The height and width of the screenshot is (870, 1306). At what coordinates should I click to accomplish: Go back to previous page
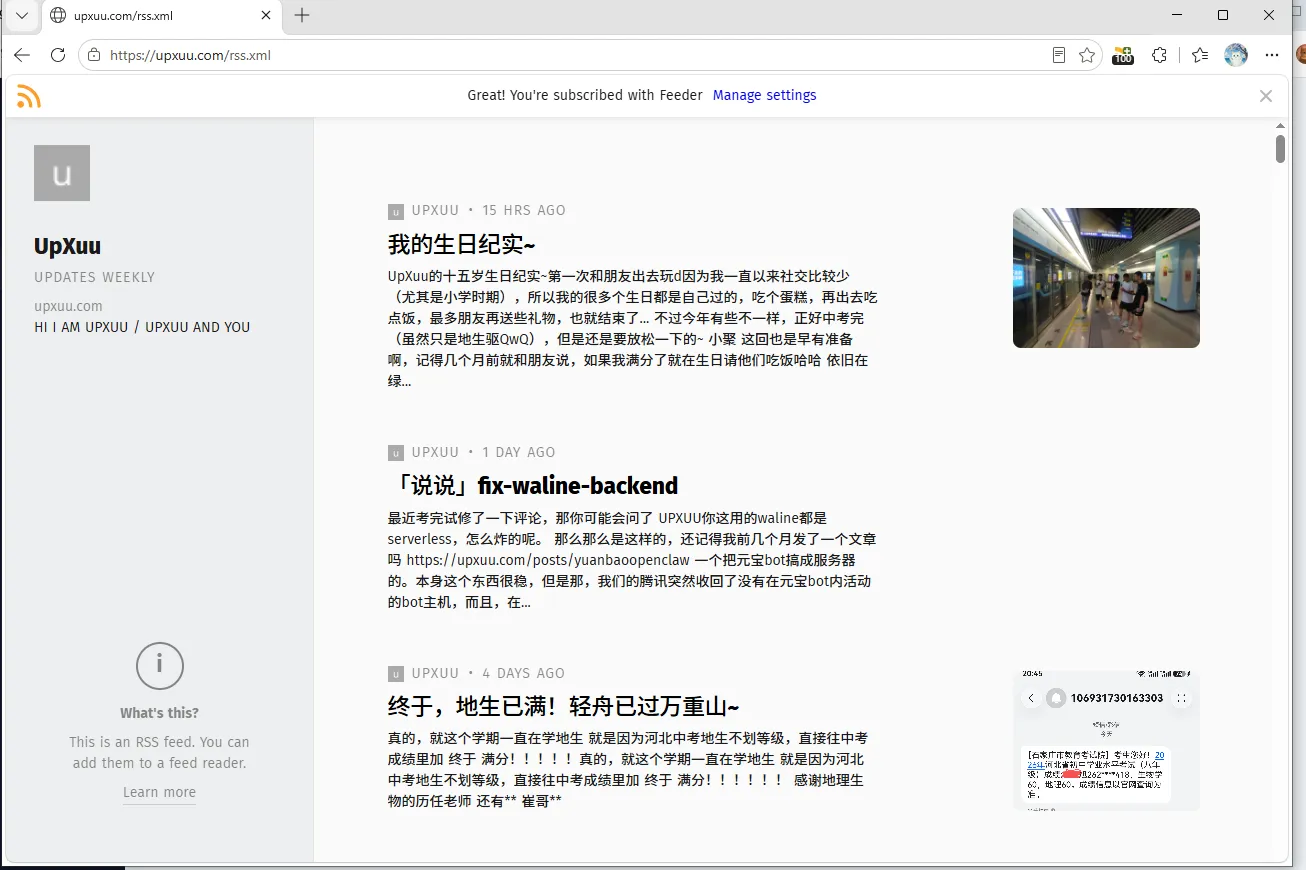pos(22,55)
